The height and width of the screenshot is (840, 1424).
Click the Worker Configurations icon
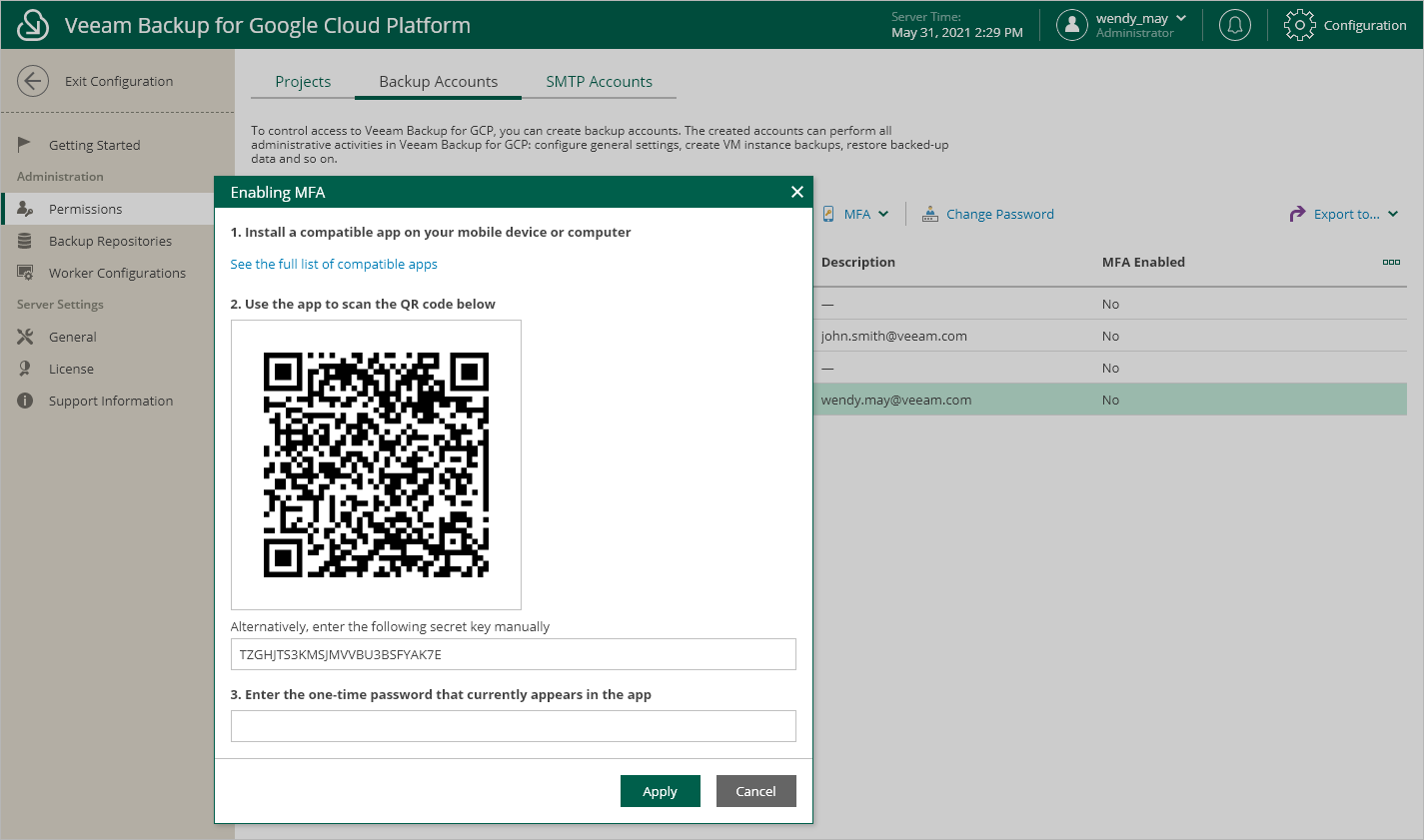click(25, 273)
